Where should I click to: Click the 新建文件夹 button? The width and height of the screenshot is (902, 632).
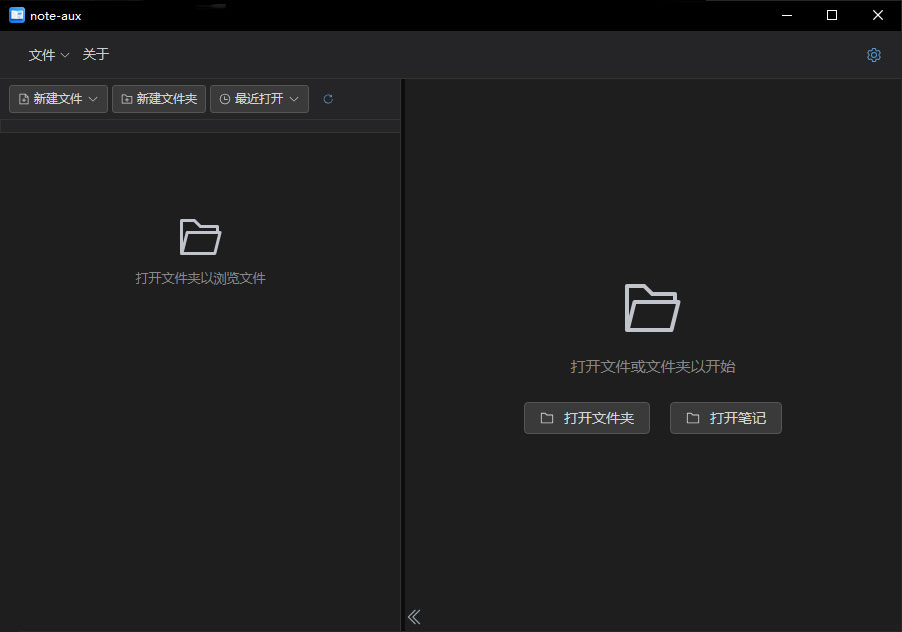[x=159, y=99]
